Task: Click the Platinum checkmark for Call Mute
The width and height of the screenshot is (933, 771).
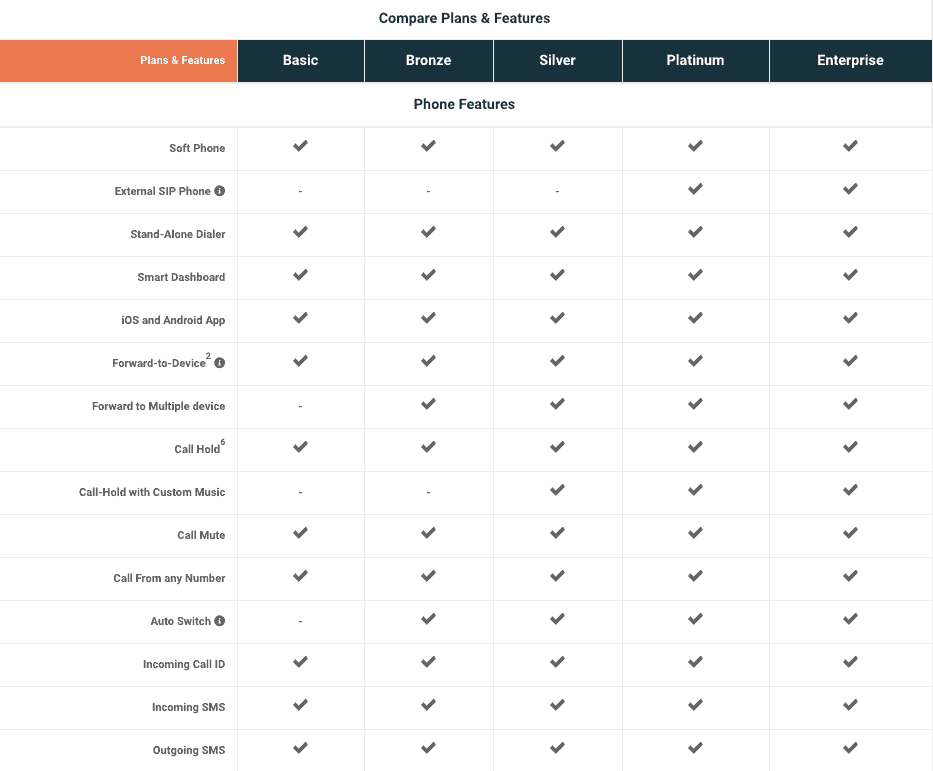Action: pos(695,532)
